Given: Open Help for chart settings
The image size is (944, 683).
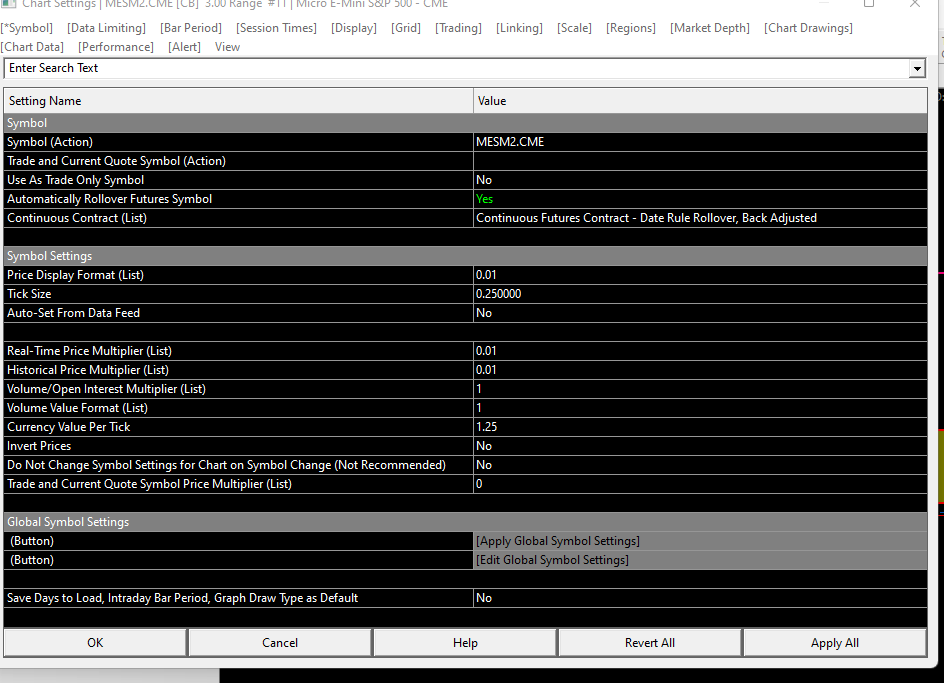Looking at the screenshot, I should [x=465, y=643].
